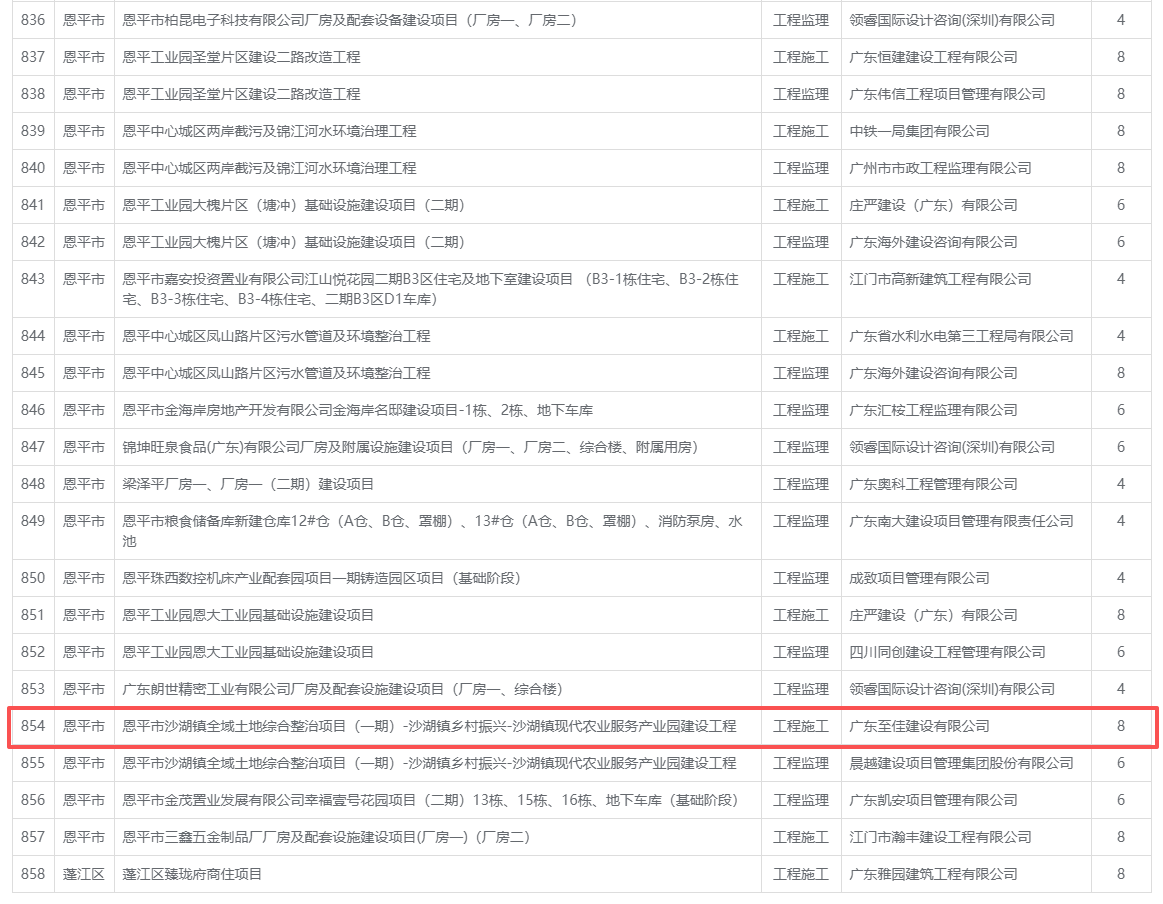Click 领睿国际设计咨询(深圳)有限公司 in row 847

pyautogui.click(x=952, y=448)
